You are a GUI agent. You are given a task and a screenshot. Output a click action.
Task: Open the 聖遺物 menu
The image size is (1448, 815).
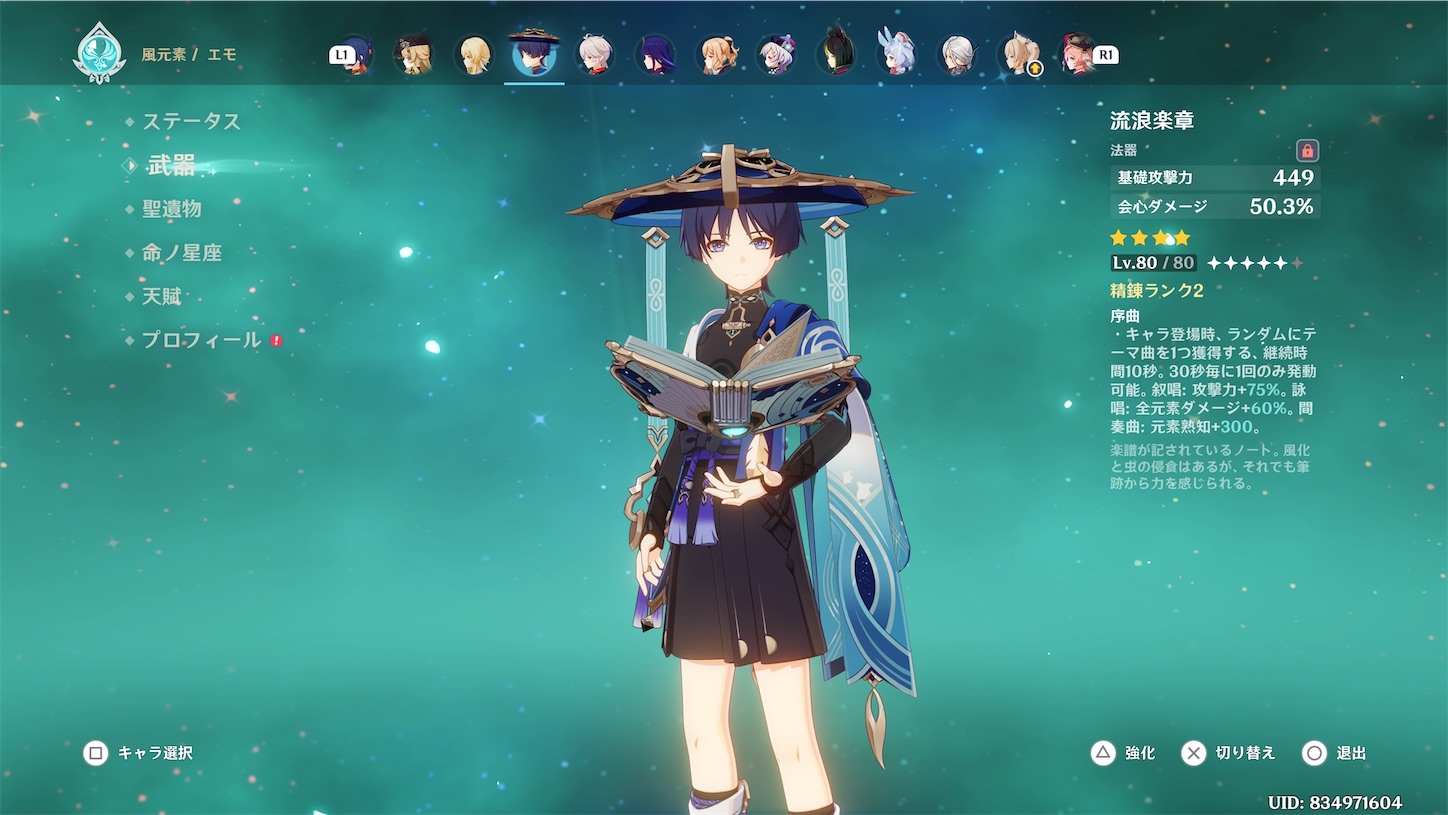coord(171,209)
